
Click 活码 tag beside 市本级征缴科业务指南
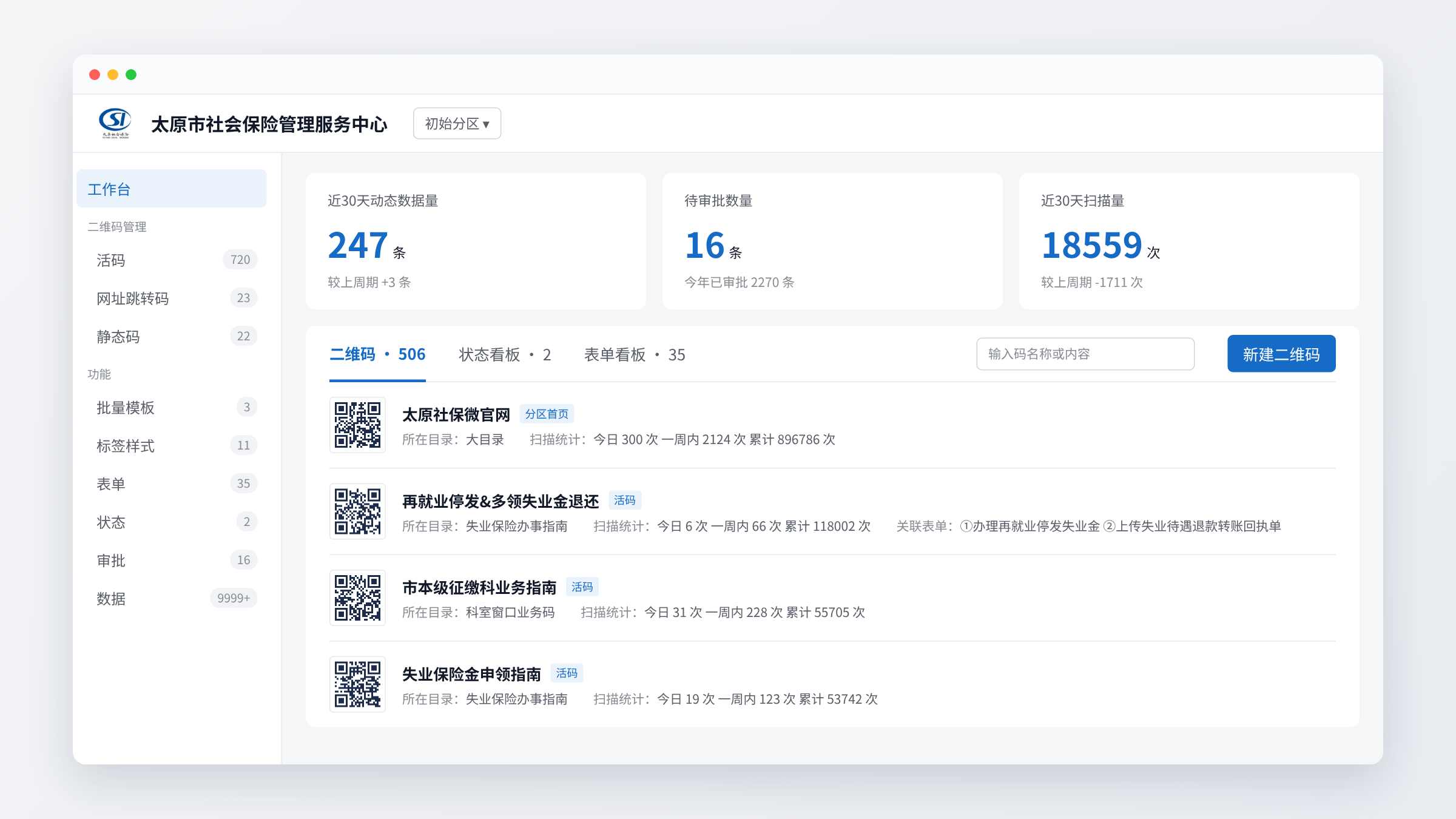pos(582,587)
